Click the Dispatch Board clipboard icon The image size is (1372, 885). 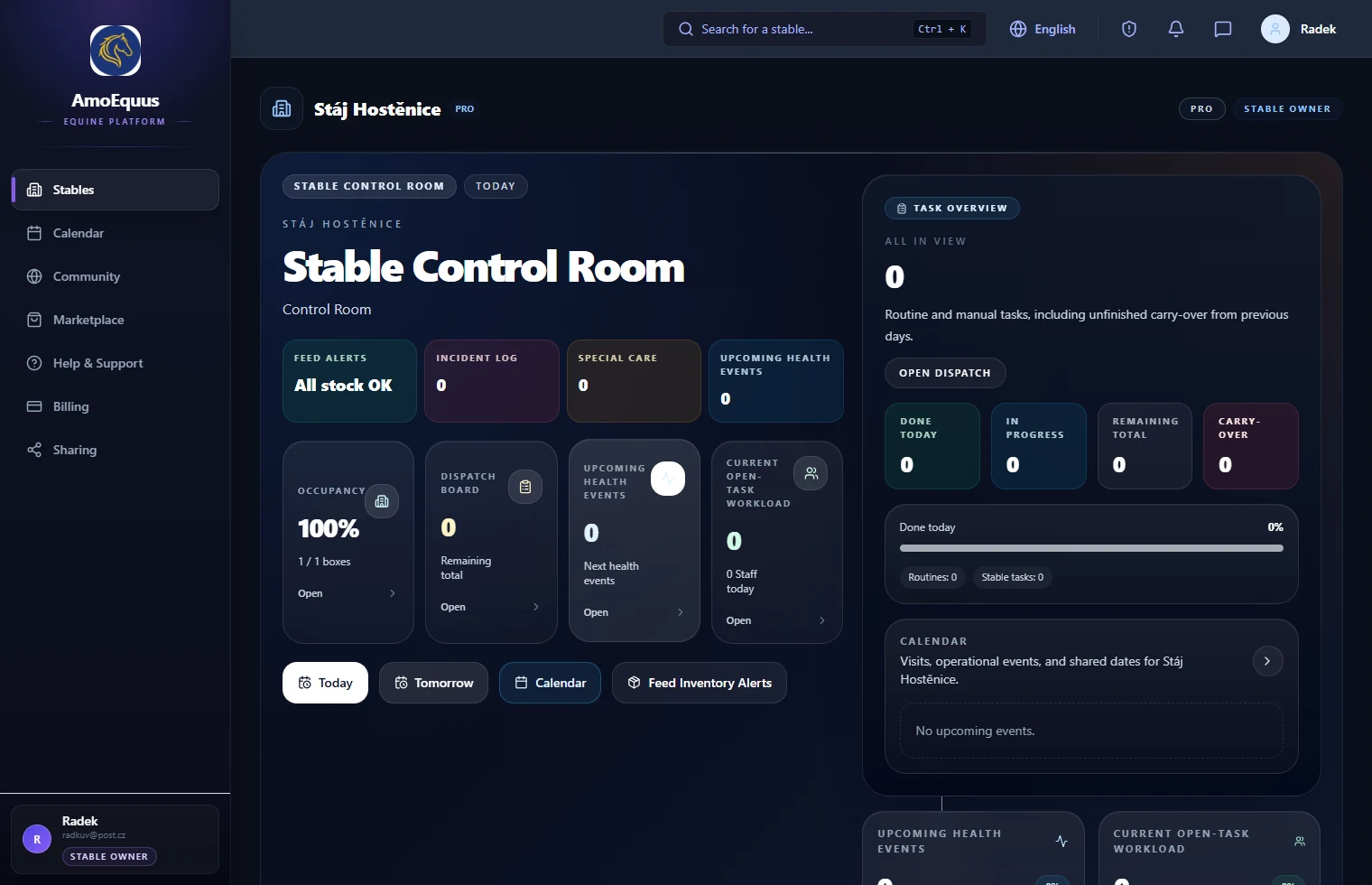[x=525, y=488]
